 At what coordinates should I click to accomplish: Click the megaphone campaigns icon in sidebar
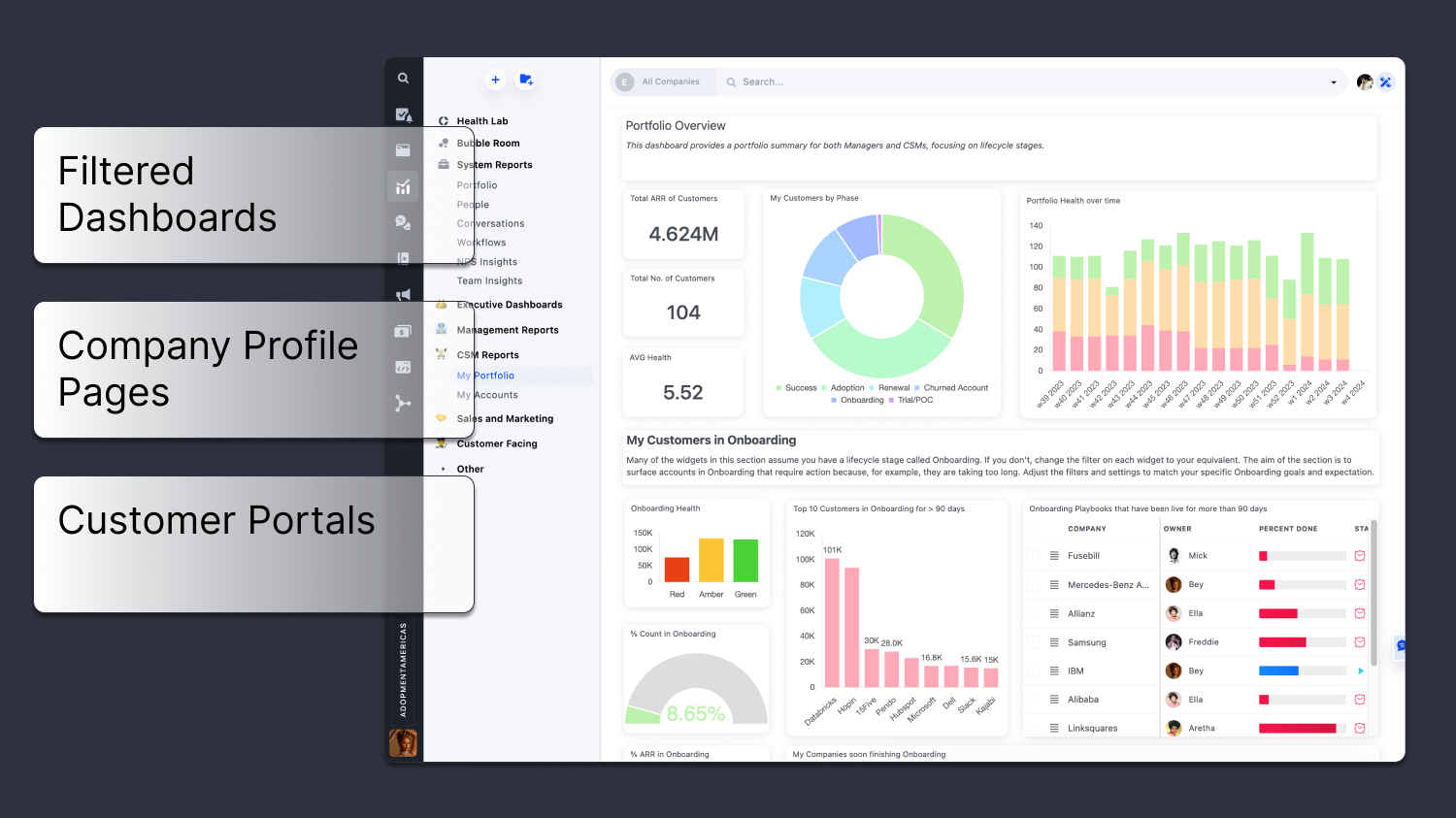[404, 294]
